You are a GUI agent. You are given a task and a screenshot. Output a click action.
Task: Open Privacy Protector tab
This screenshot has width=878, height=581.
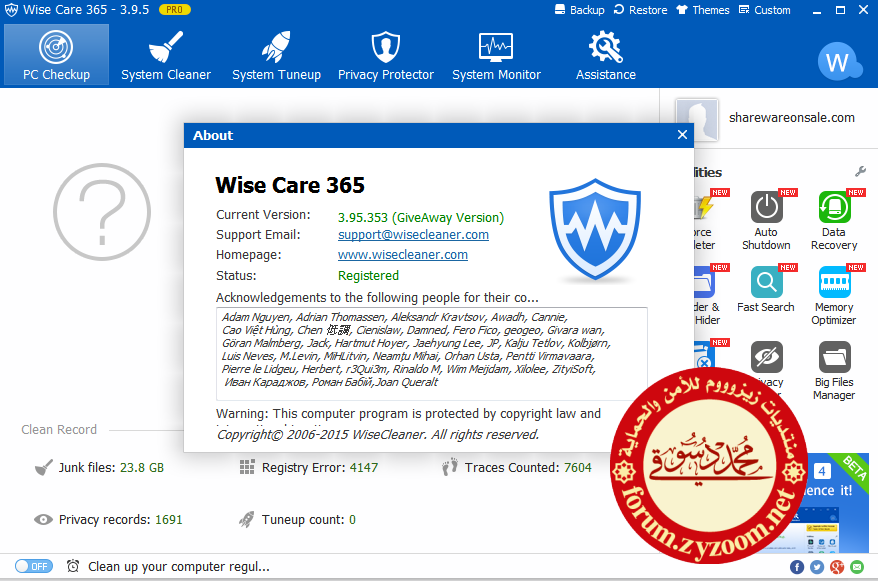pos(386,55)
